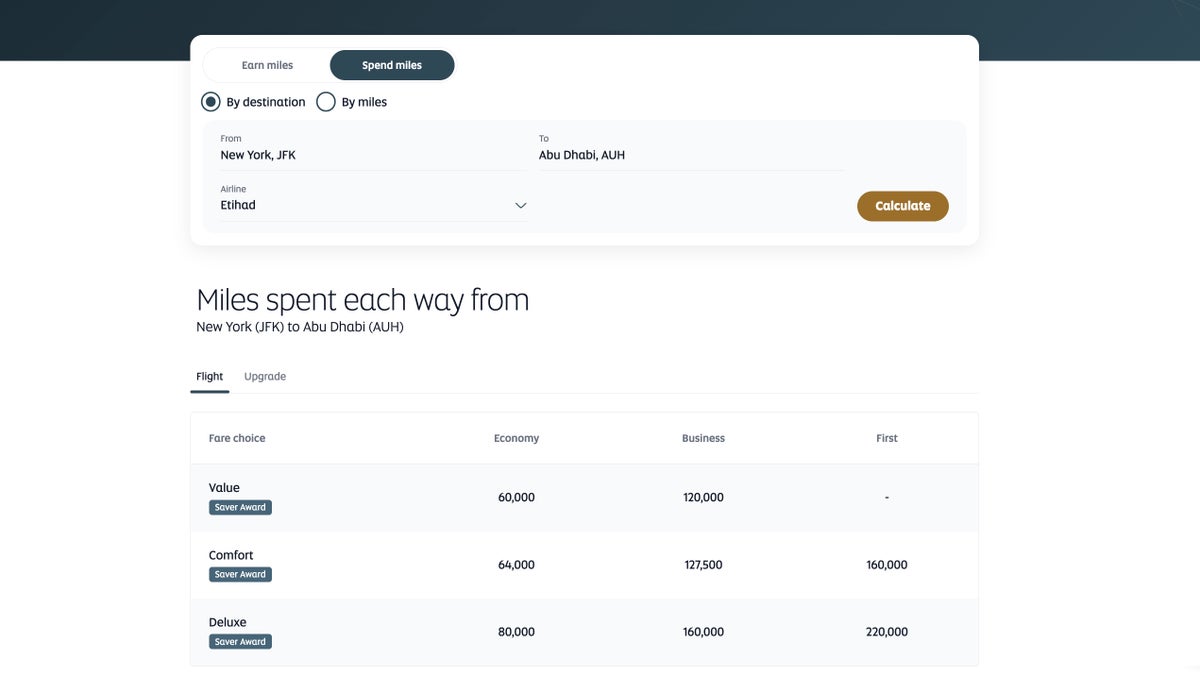This screenshot has height=676, width=1200.
Task: Choose the By destination radio option
Action: (211, 102)
